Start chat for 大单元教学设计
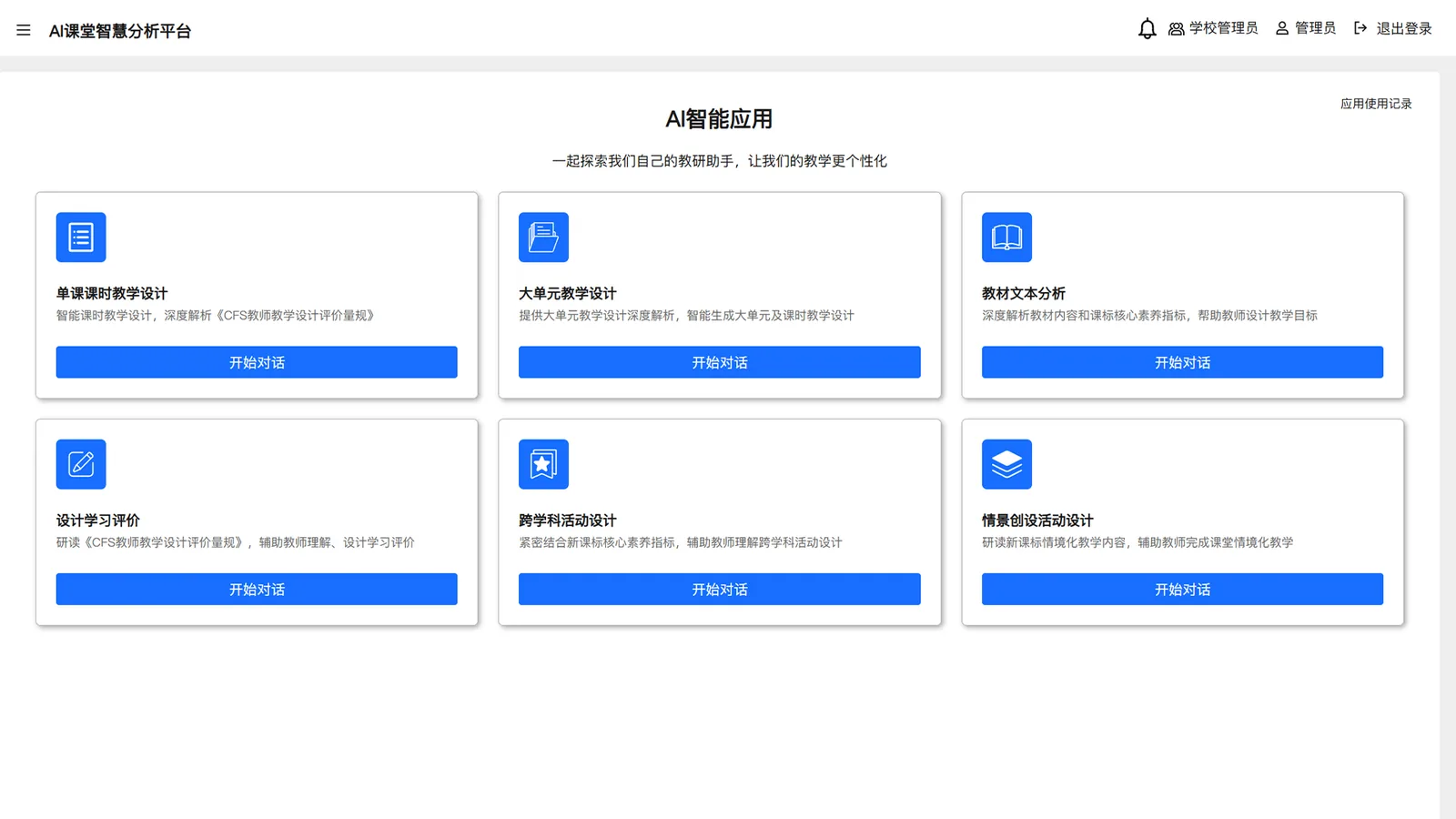 [720, 362]
